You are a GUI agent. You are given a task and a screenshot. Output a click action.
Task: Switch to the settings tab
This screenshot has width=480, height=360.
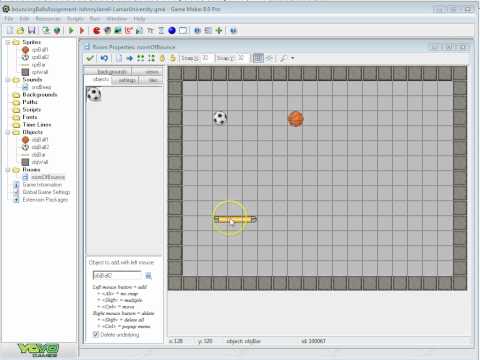click(125, 80)
